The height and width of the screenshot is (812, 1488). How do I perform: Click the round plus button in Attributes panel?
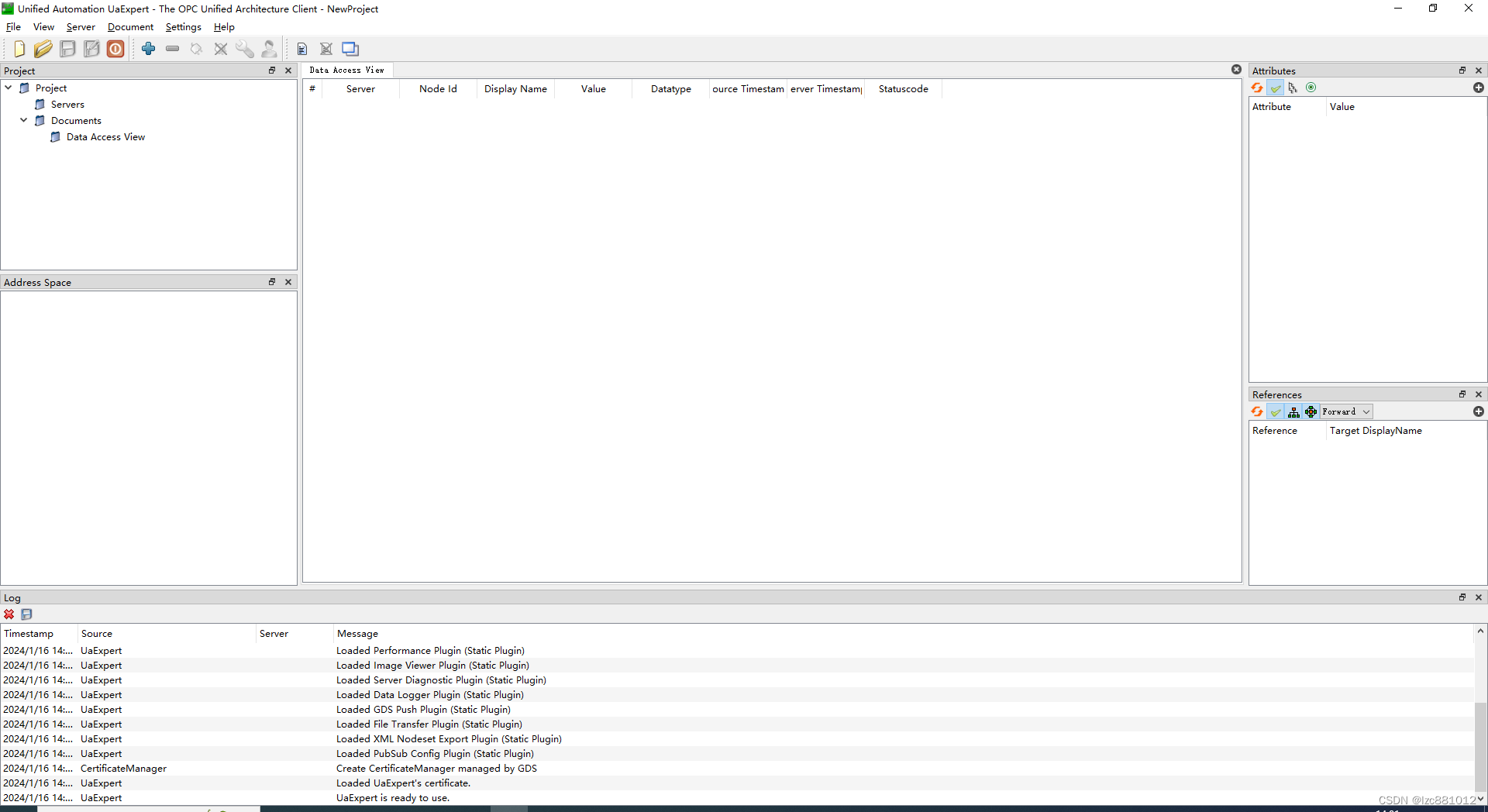[1479, 88]
